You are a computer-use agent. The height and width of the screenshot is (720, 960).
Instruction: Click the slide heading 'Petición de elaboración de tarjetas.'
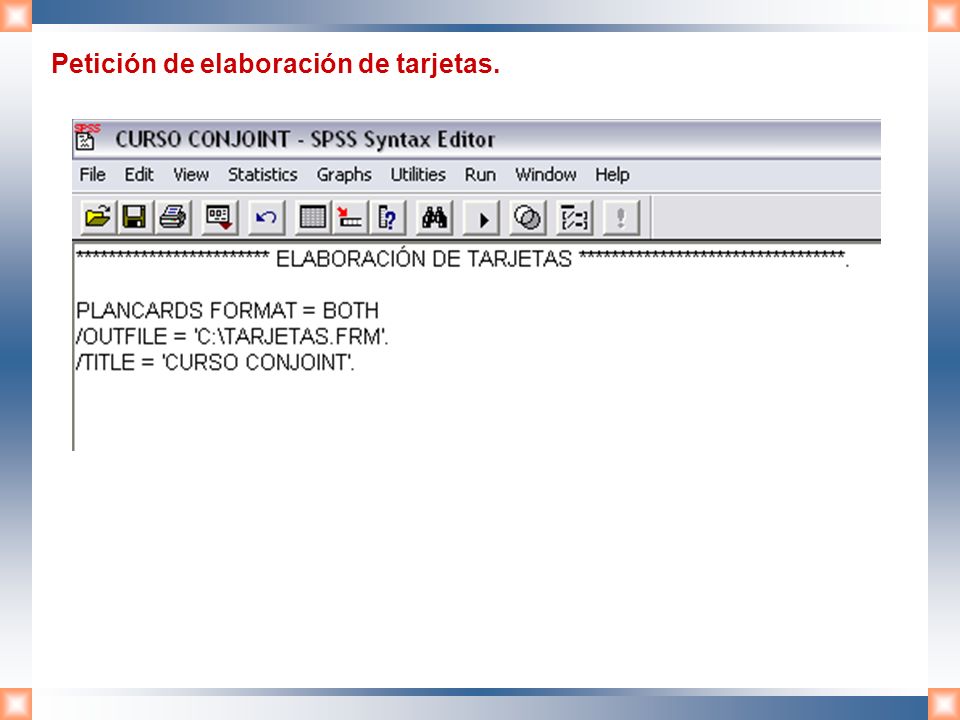click(276, 64)
